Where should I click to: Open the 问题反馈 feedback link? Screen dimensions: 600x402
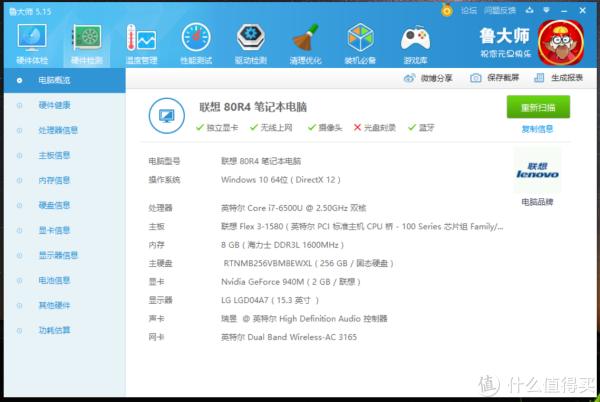click(500, 11)
